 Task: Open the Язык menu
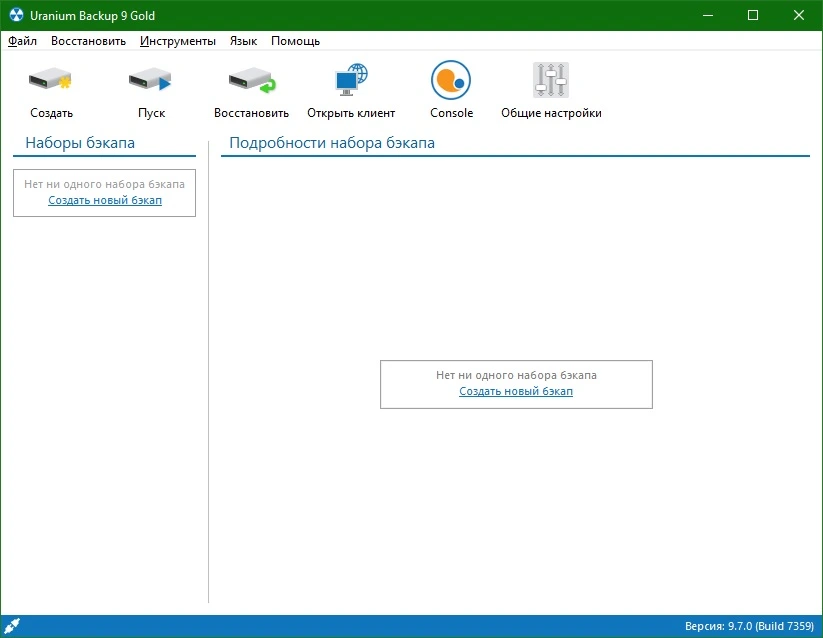tap(243, 41)
